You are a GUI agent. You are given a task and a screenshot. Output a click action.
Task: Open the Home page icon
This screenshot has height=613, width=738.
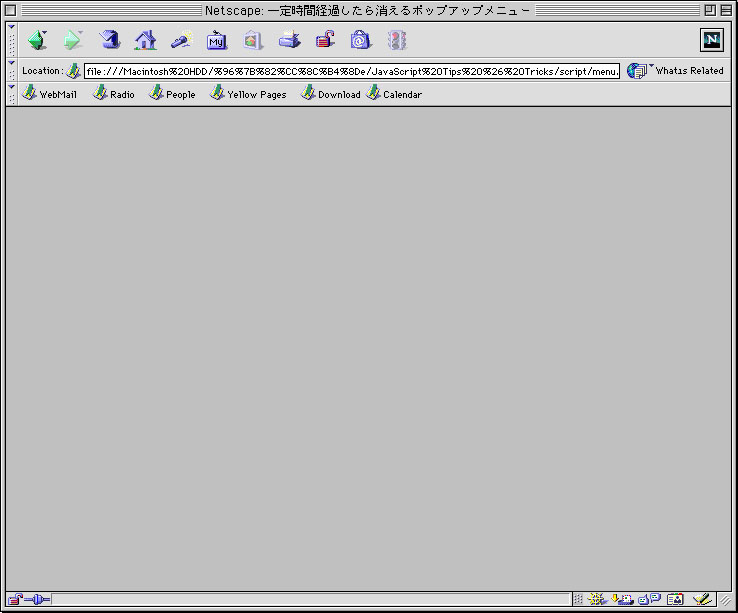point(145,40)
